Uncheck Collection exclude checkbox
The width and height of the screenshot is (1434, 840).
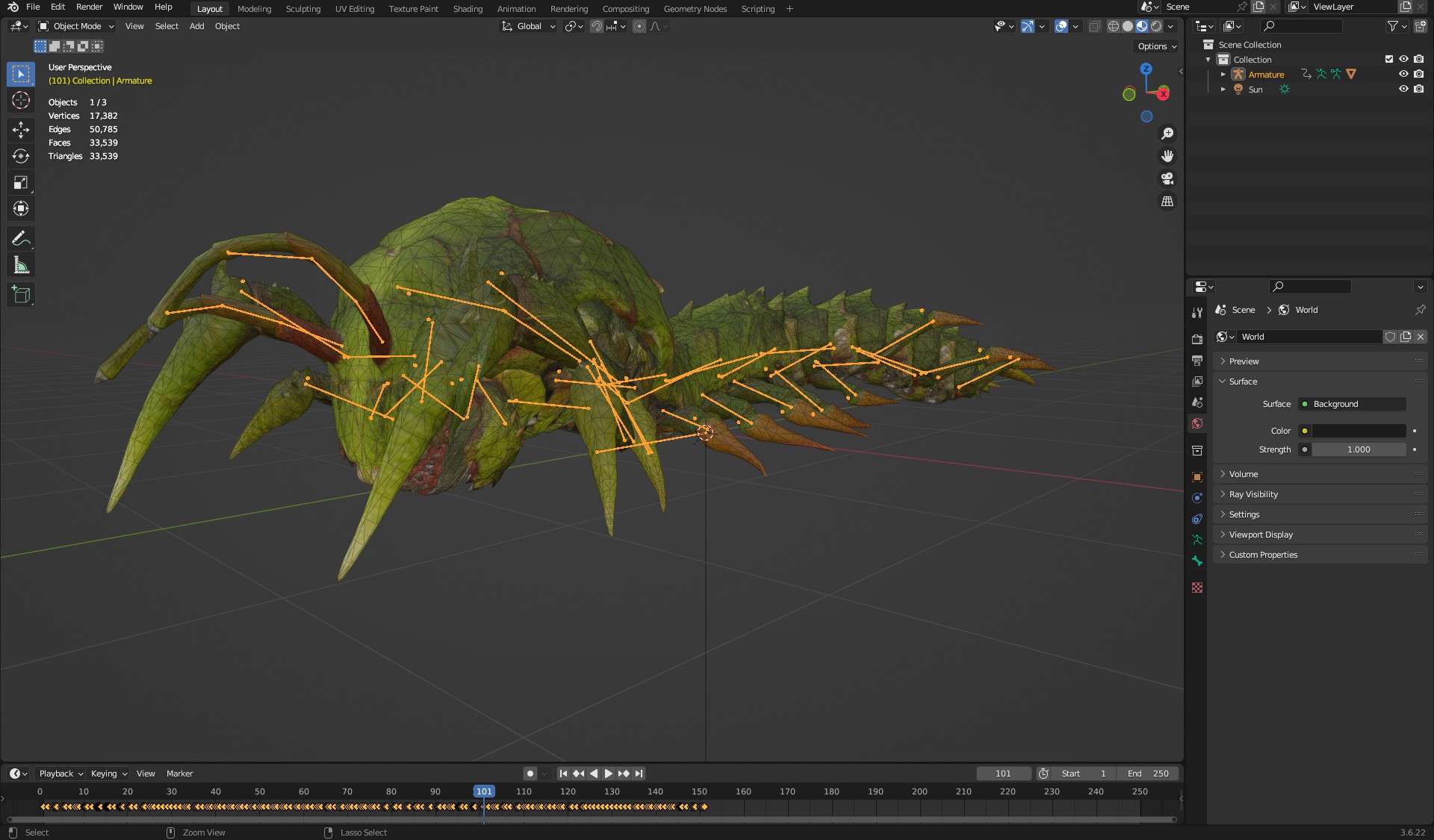coord(1389,59)
